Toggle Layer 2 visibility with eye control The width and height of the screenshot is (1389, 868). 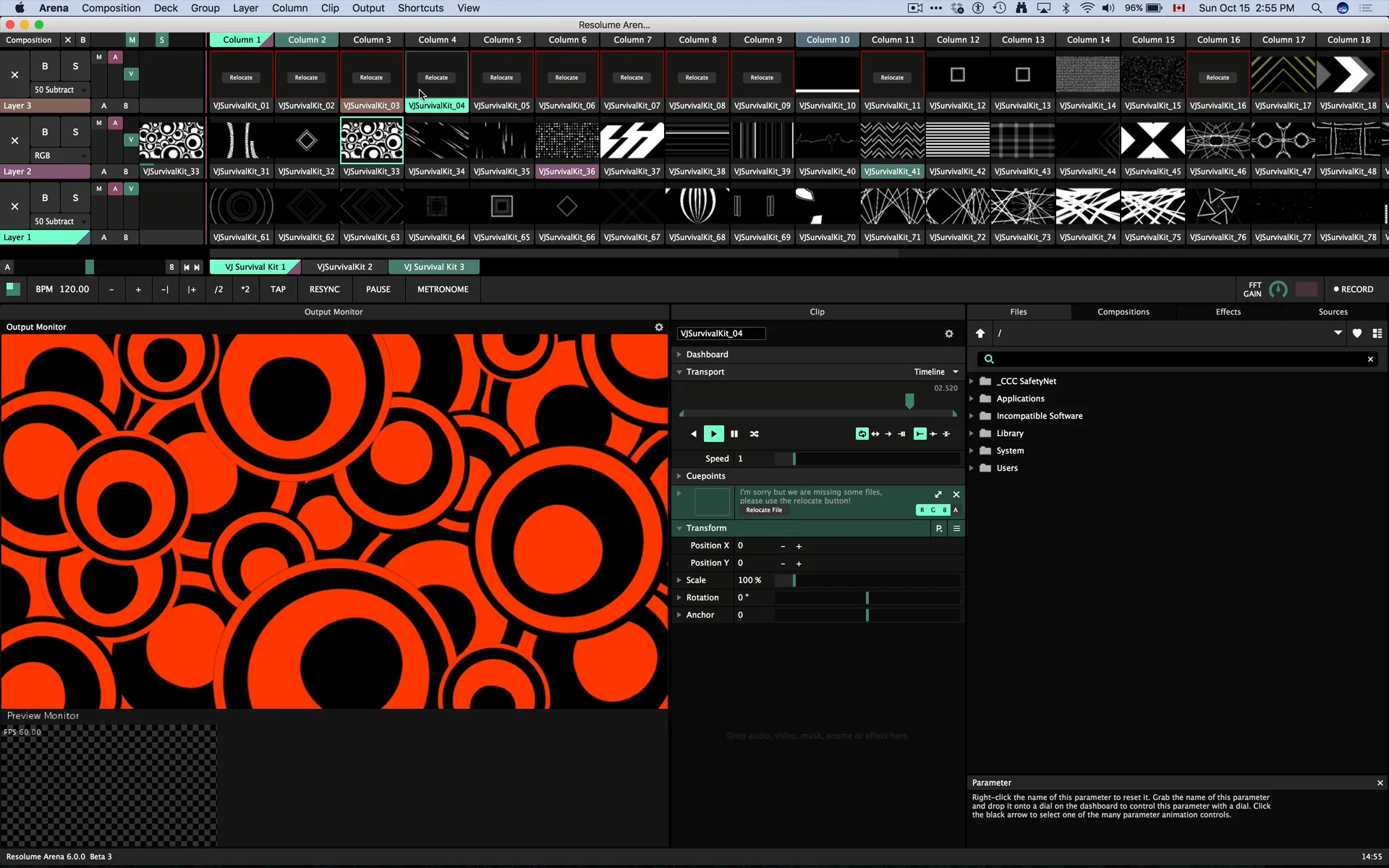point(130,138)
